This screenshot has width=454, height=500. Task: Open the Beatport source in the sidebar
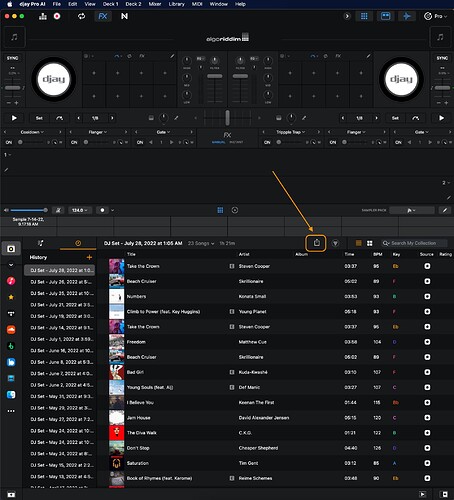coord(11,346)
